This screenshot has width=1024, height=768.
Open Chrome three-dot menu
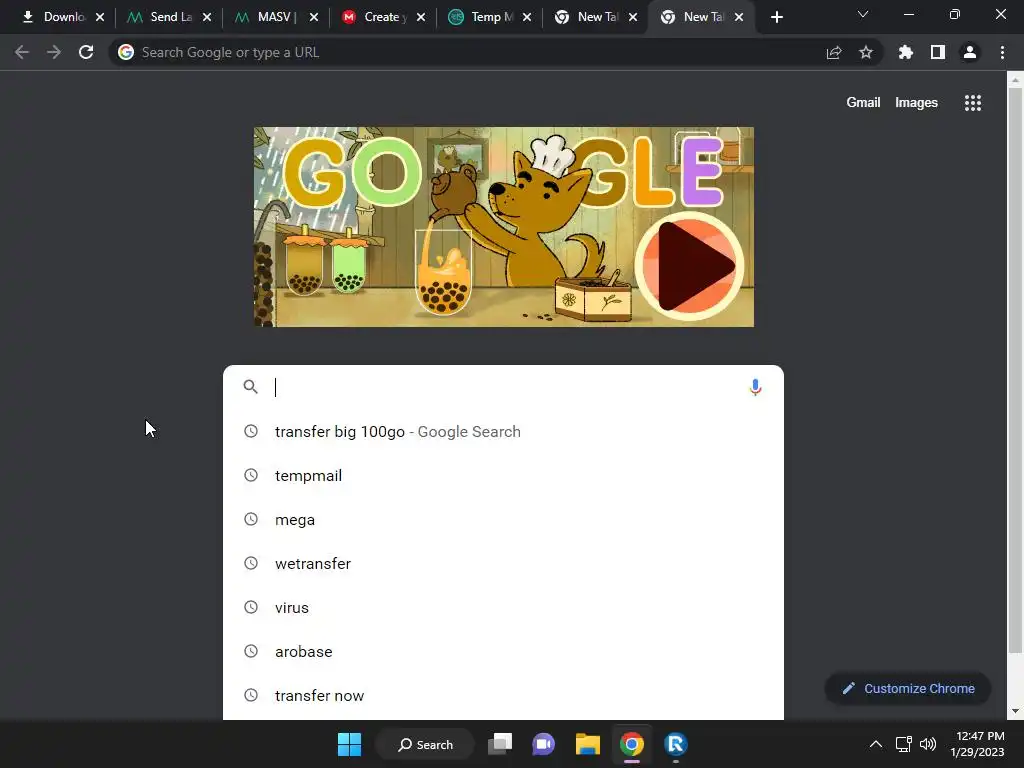[x=1002, y=52]
